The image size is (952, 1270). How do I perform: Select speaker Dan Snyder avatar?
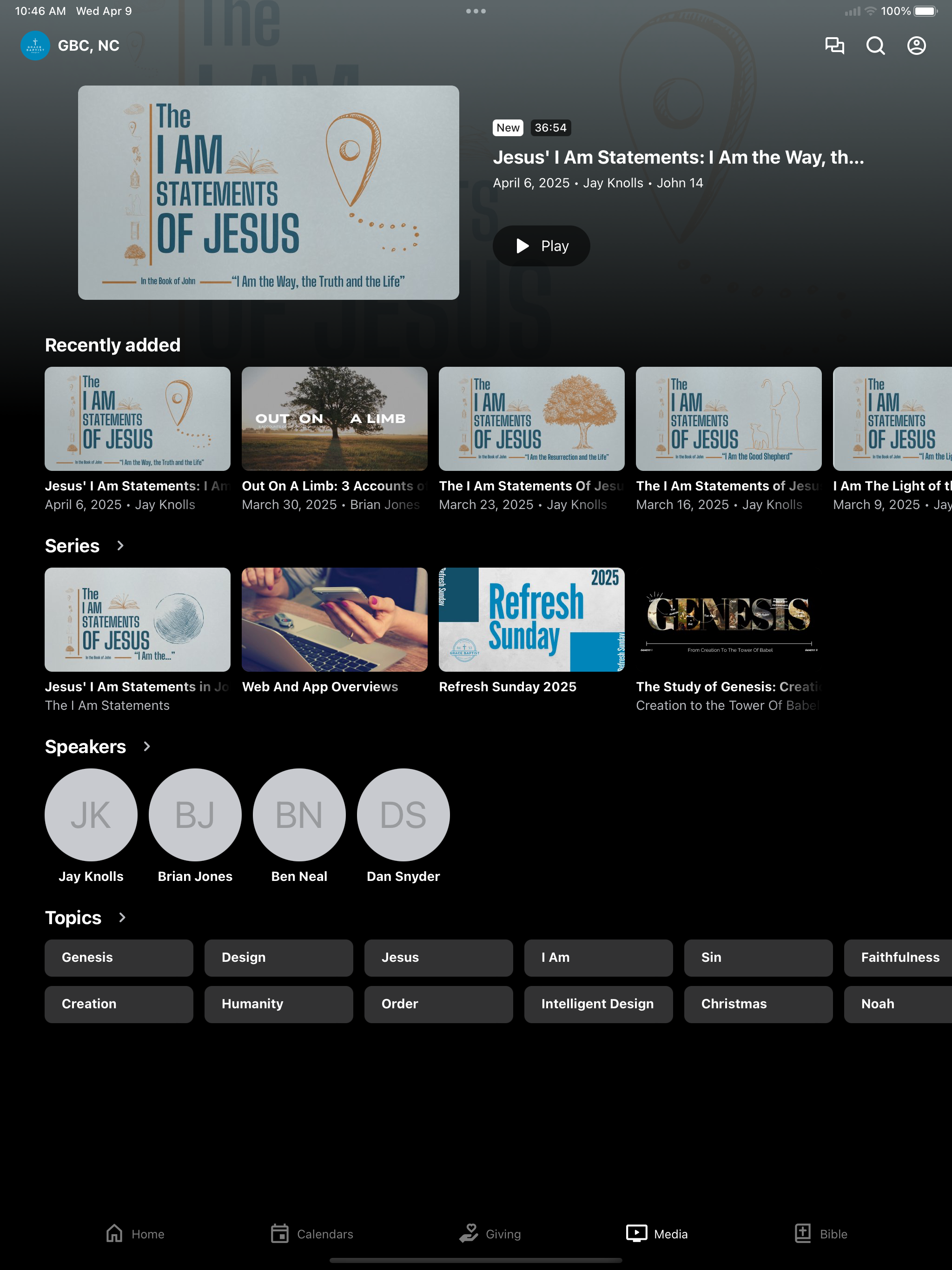(x=403, y=815)
